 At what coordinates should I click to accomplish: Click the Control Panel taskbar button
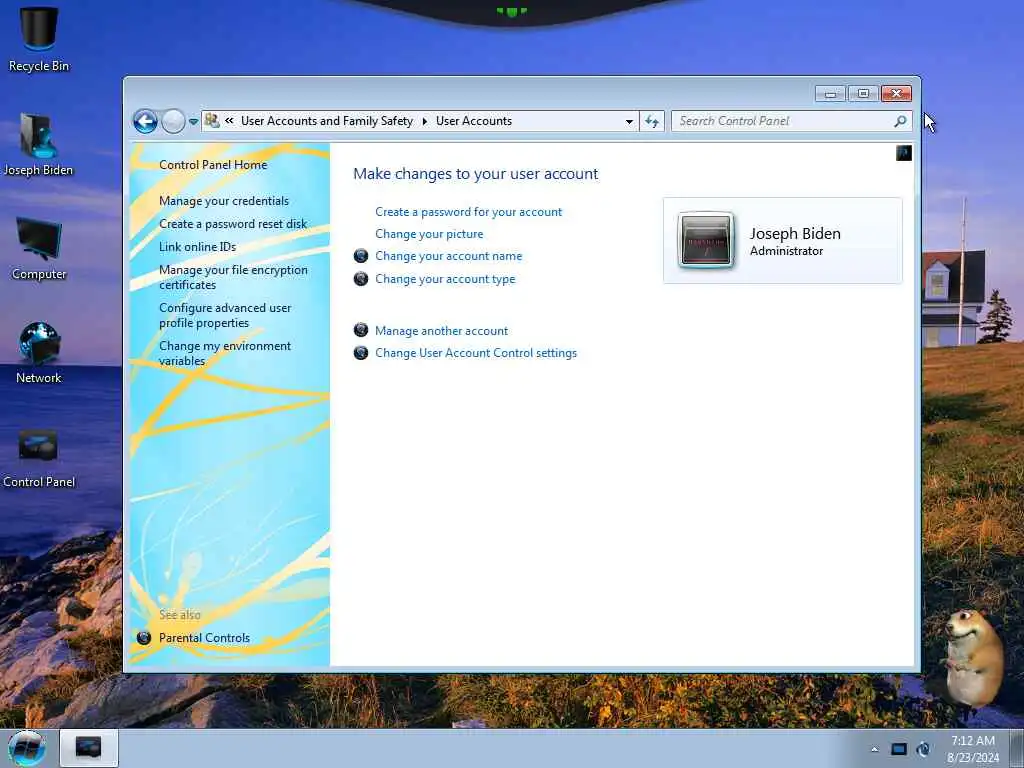tap(89, 747)
